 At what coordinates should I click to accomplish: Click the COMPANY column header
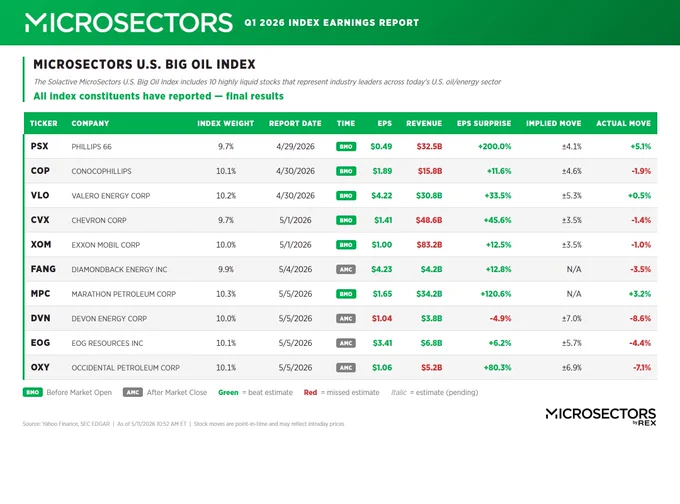click(90, 123)
